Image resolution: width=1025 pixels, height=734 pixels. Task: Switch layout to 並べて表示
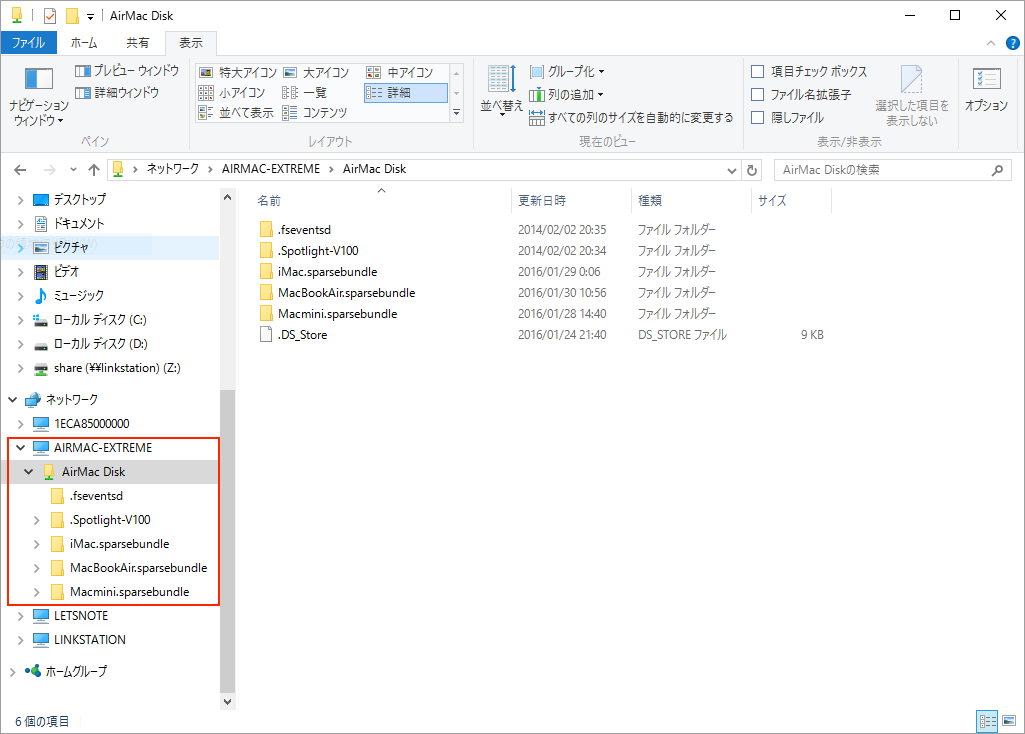(236, 112)
